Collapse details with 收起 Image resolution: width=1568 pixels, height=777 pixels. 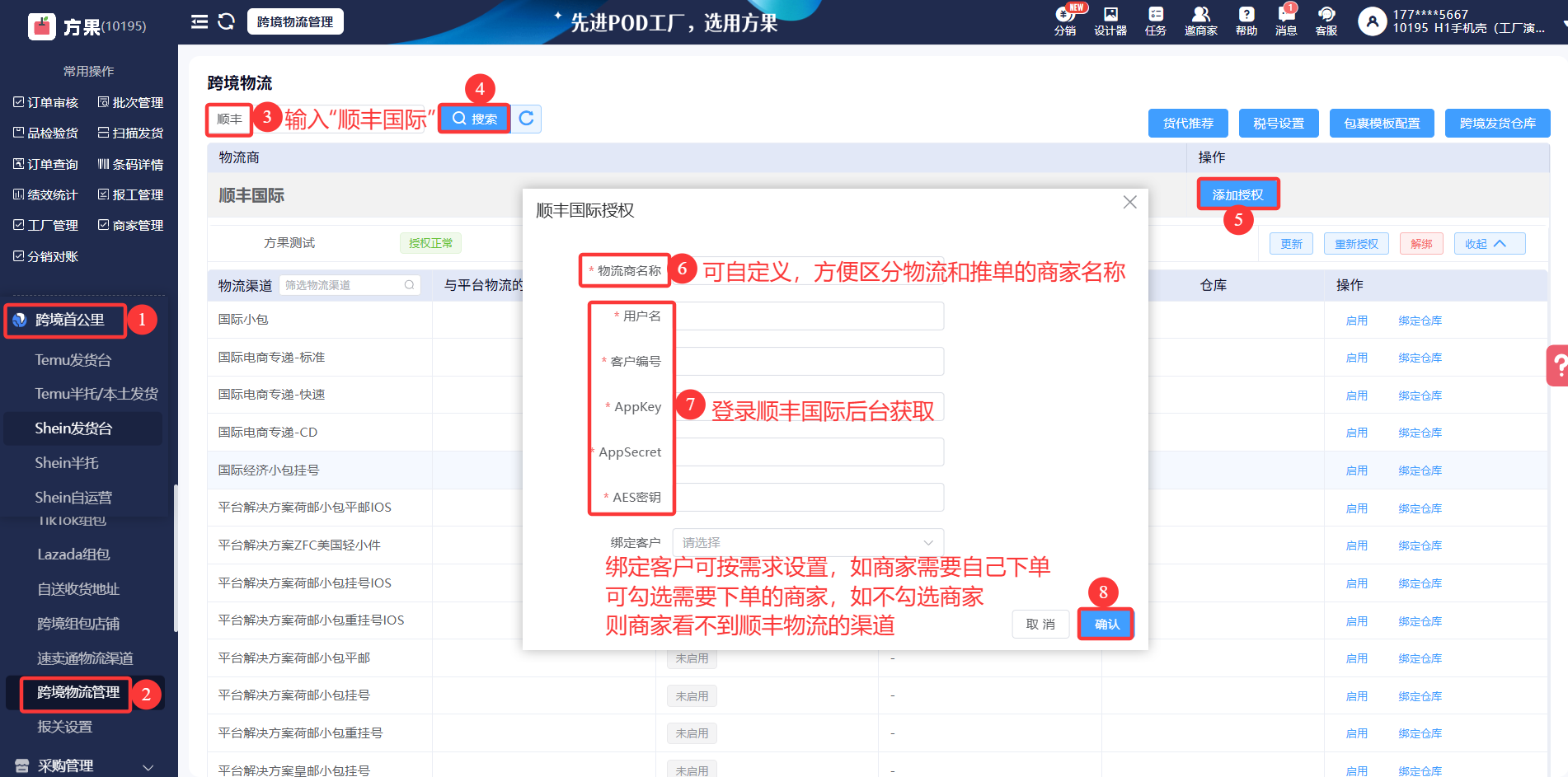click(1489, 244)
